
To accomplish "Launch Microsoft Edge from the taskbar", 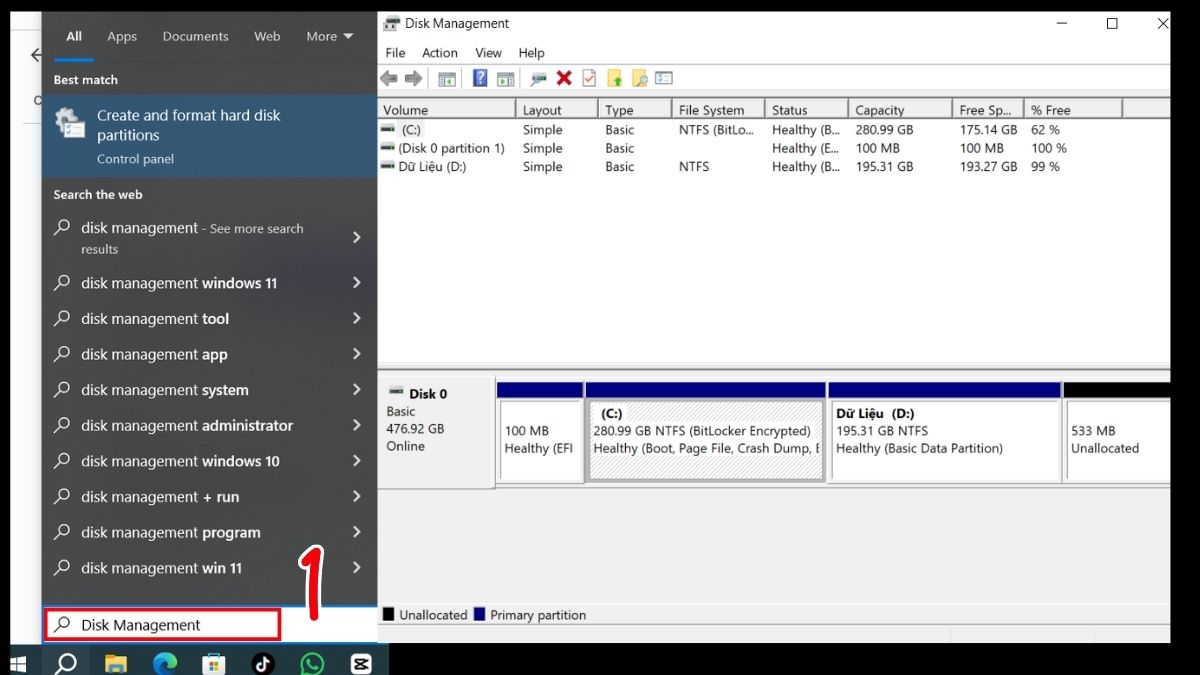I will [x=164, y=663].
